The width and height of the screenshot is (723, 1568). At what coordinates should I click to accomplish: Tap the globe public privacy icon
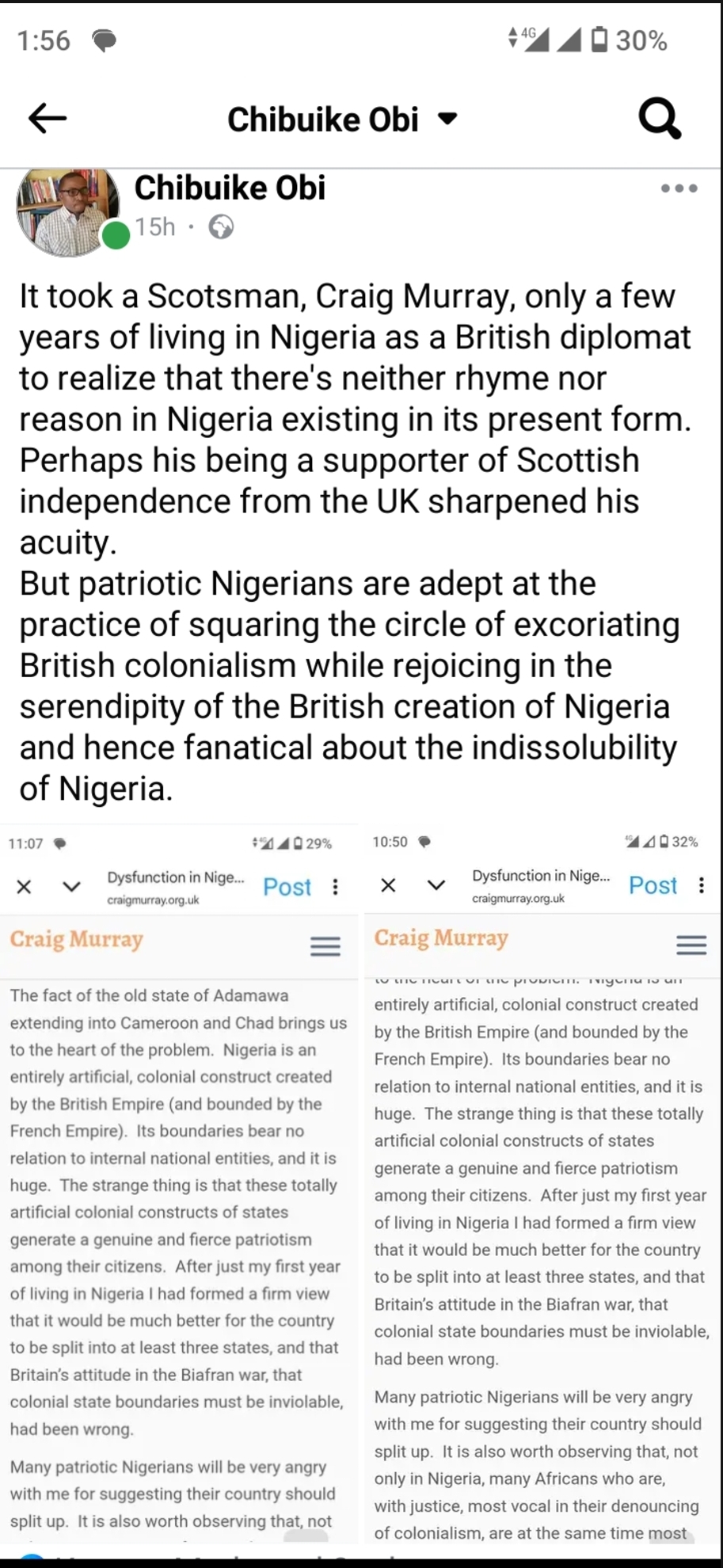click(220, 226)
